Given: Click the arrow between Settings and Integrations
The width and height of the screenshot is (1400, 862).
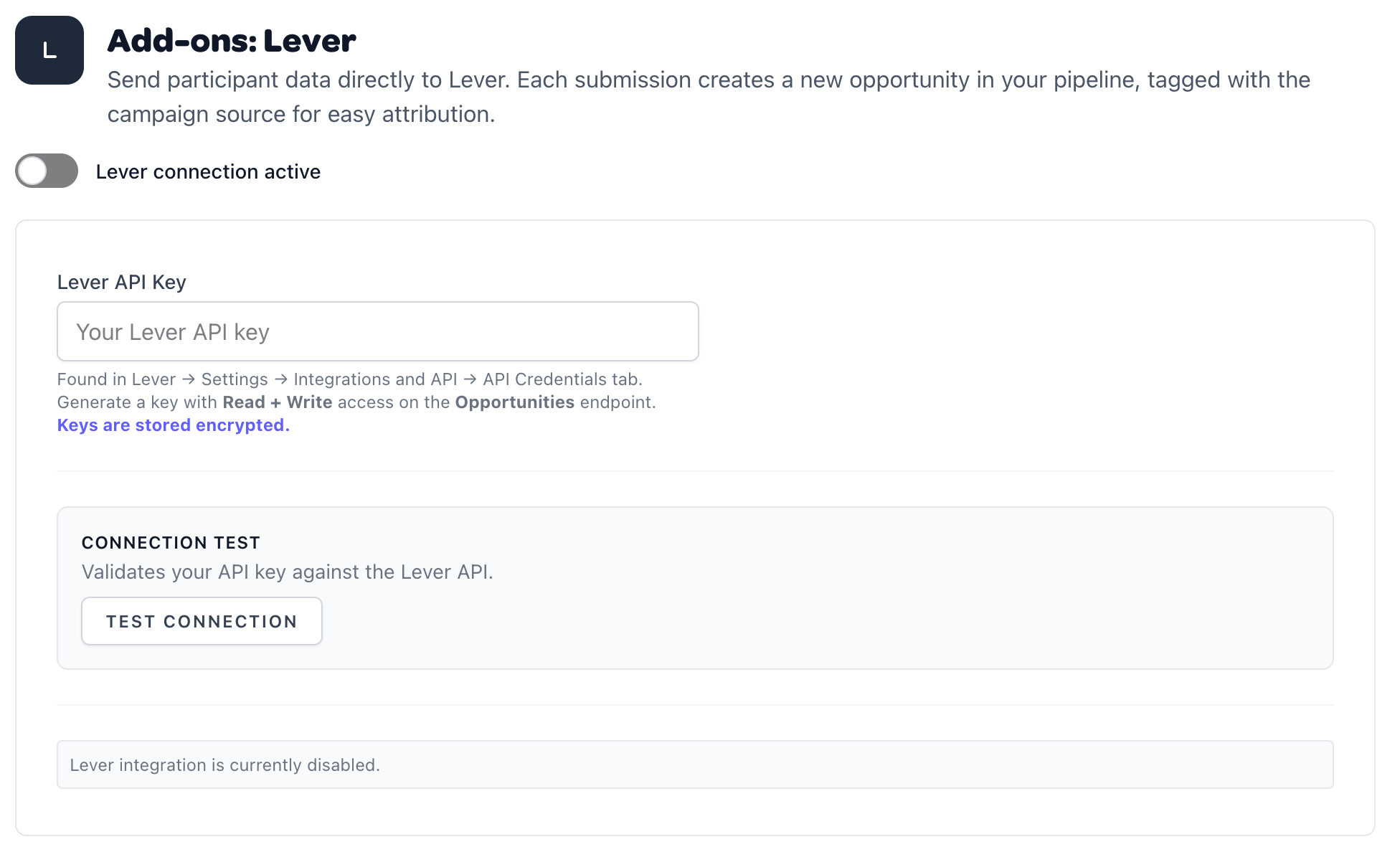Looking at the screenshot, I should (x=280, y=379).
